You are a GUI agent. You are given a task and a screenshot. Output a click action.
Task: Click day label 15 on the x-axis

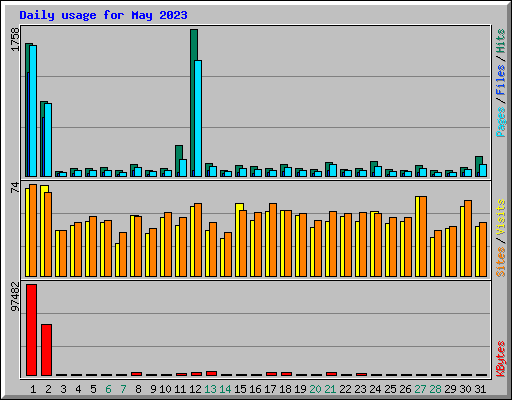coord(240,389)
